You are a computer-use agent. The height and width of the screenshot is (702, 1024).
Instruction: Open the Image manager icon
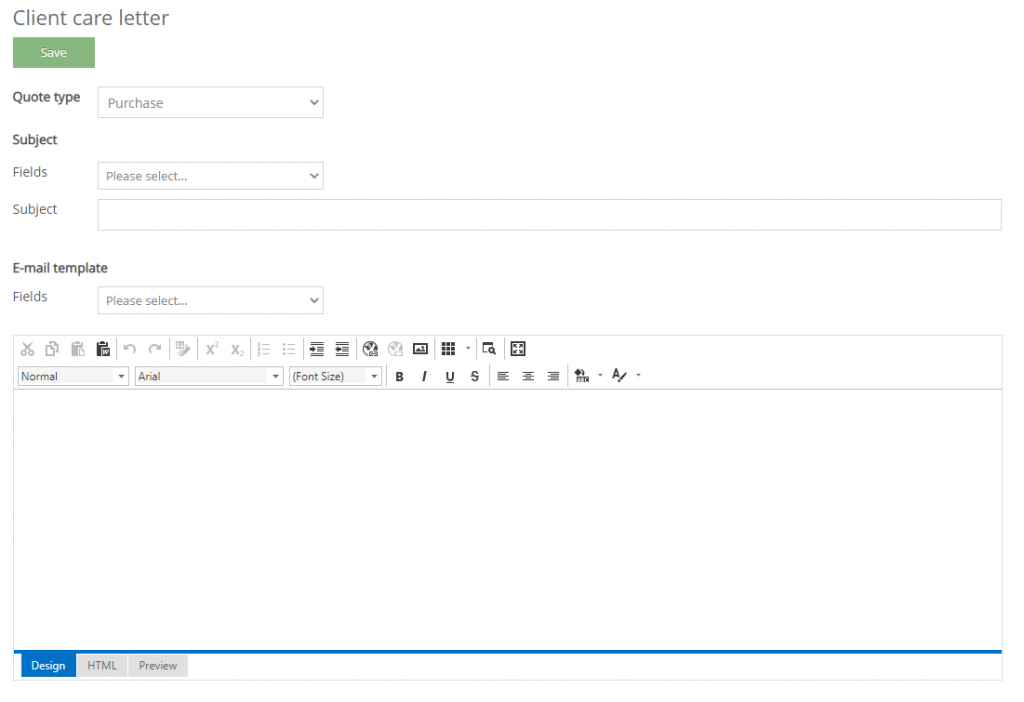point(421,349)
